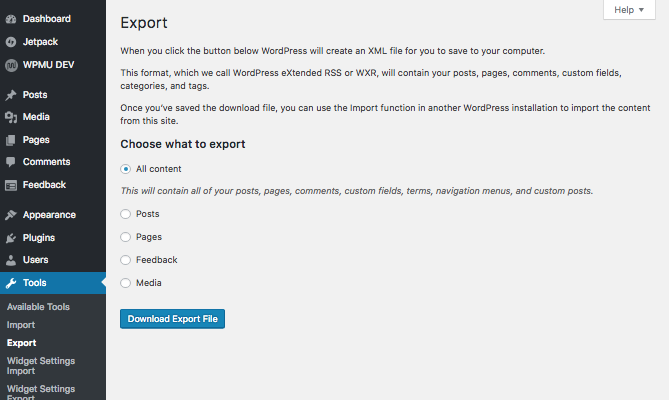This screenshot has height=400, width=669.
Task: Go to Available Tools submenu link
Action: click(38, 307)
